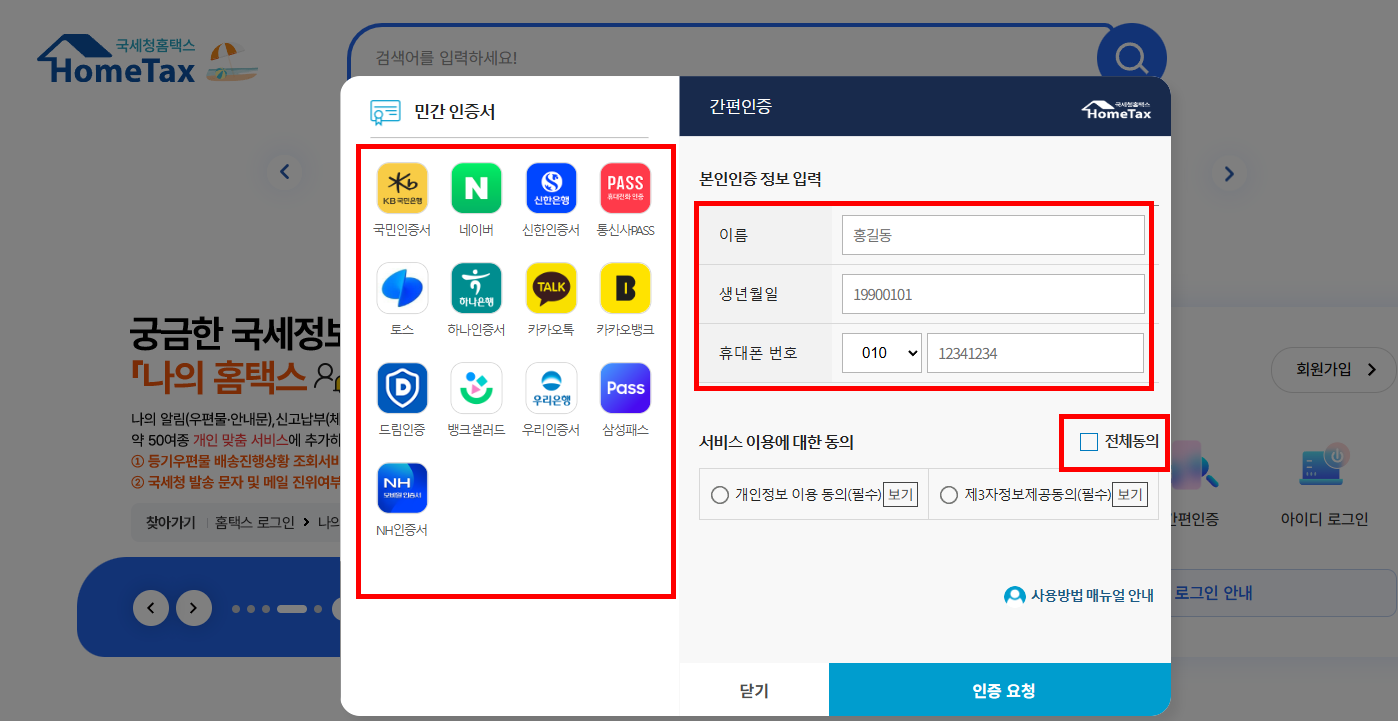
Task: Click the 닫기 button
Action: tap(754, 691)
